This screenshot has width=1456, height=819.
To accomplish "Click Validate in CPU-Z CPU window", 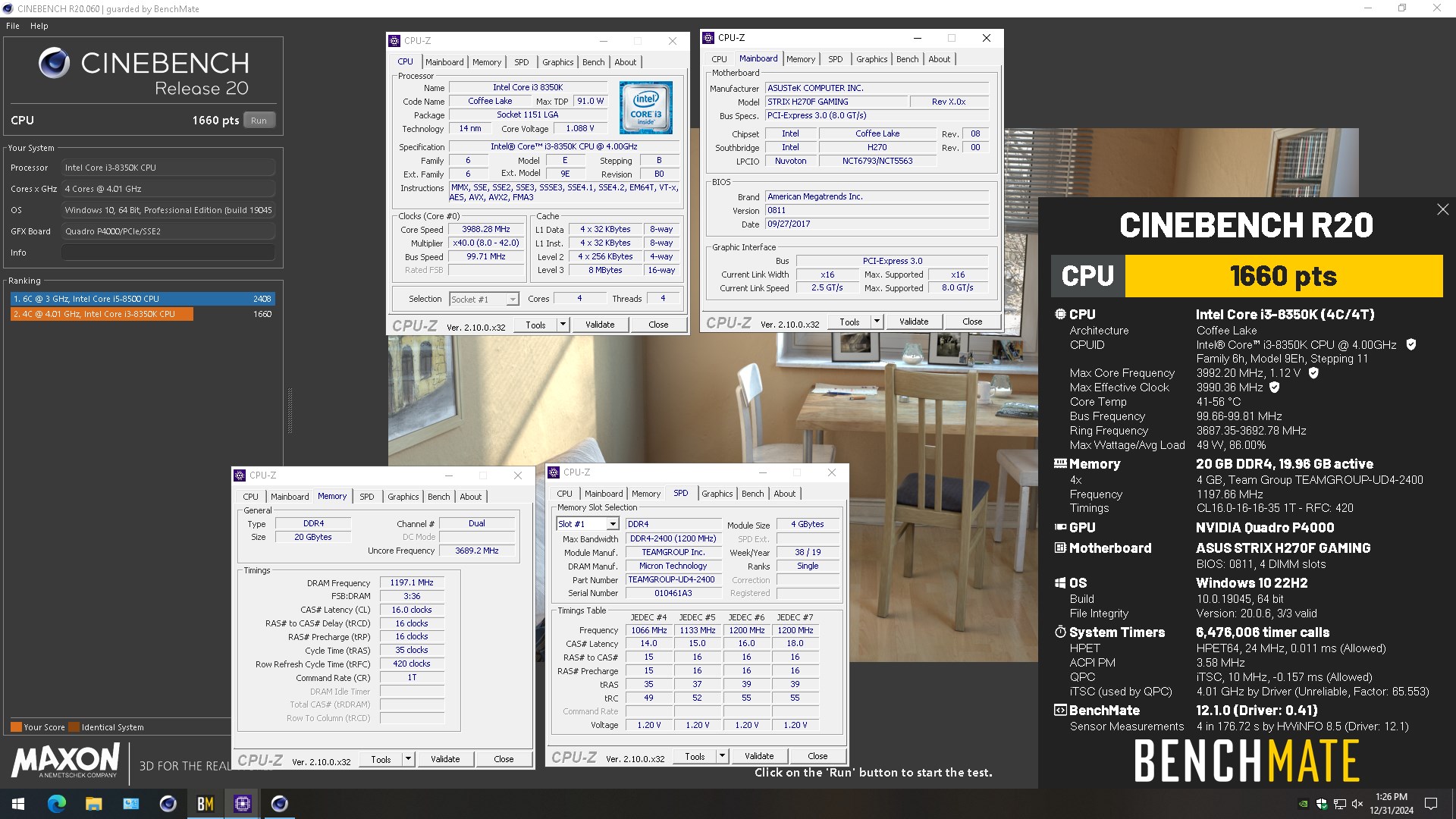I will (x=600, y=325).
